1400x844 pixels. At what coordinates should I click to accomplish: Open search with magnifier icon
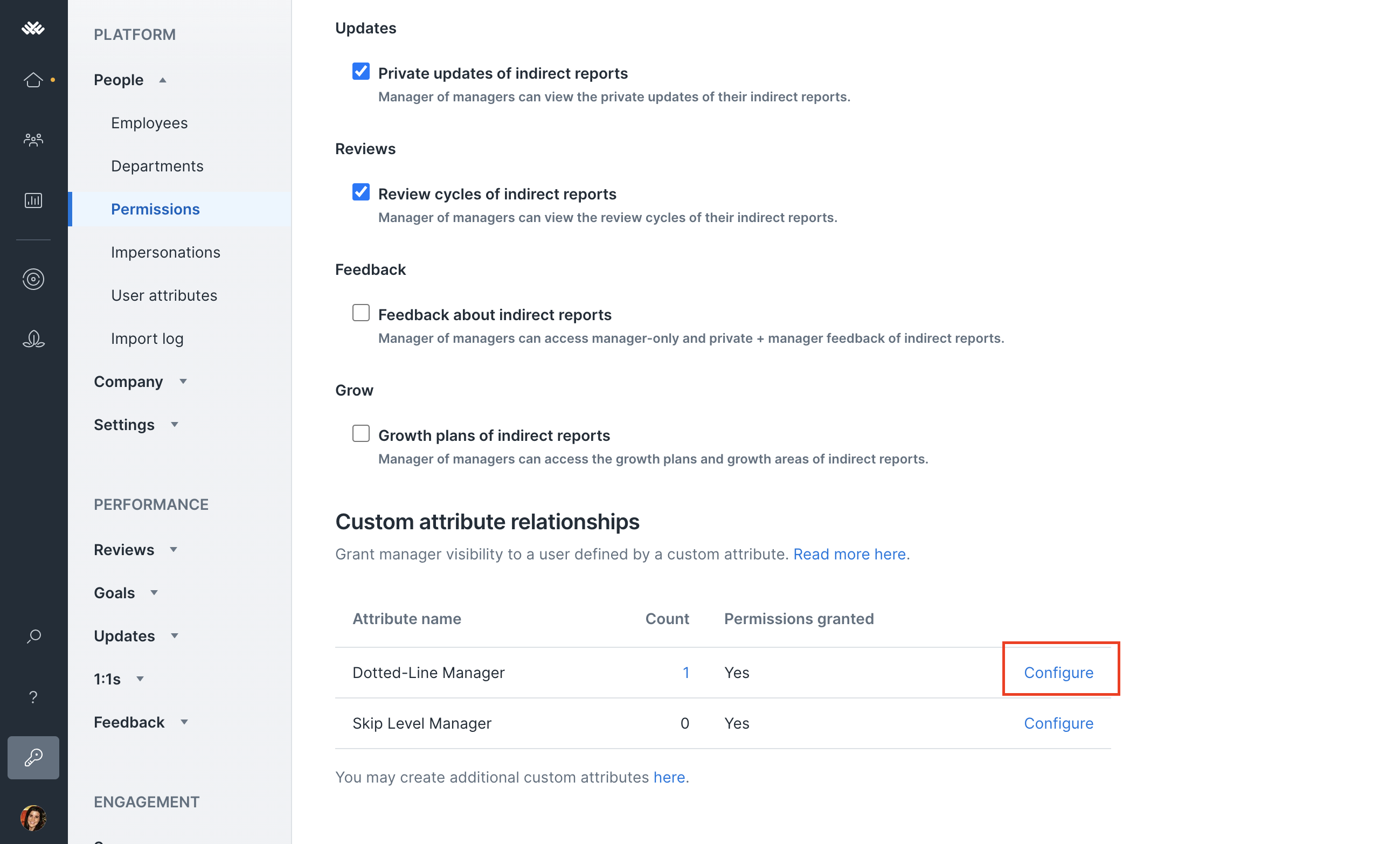[33, 637]
